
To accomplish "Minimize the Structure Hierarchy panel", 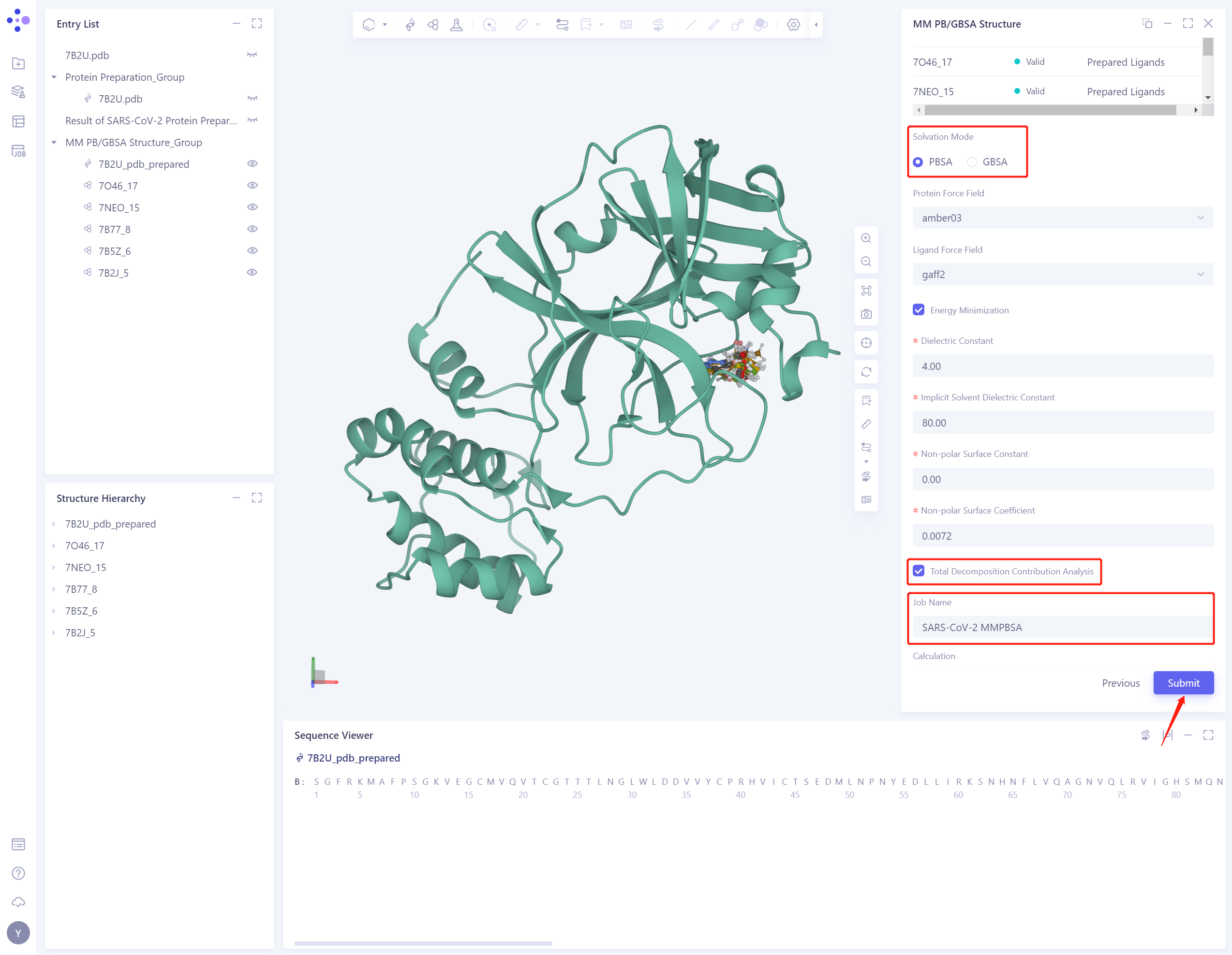I will 237,498.
